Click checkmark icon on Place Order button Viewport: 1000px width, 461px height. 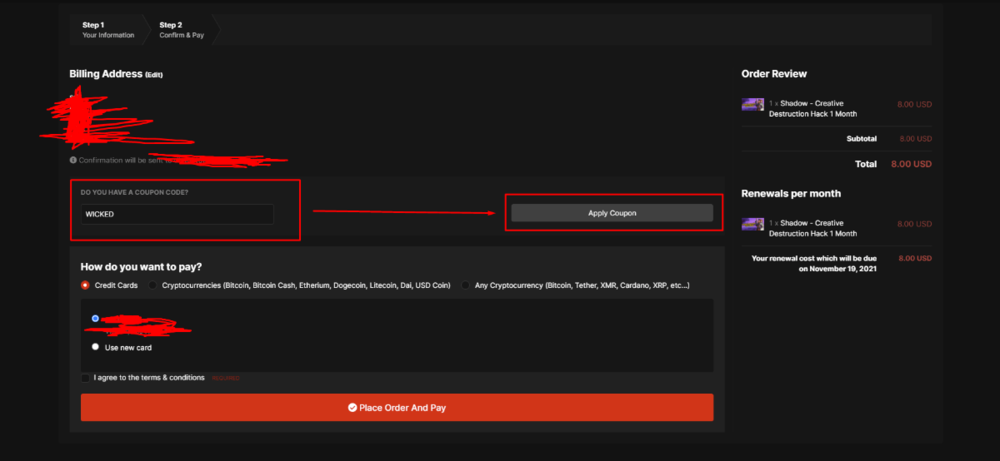352,408
